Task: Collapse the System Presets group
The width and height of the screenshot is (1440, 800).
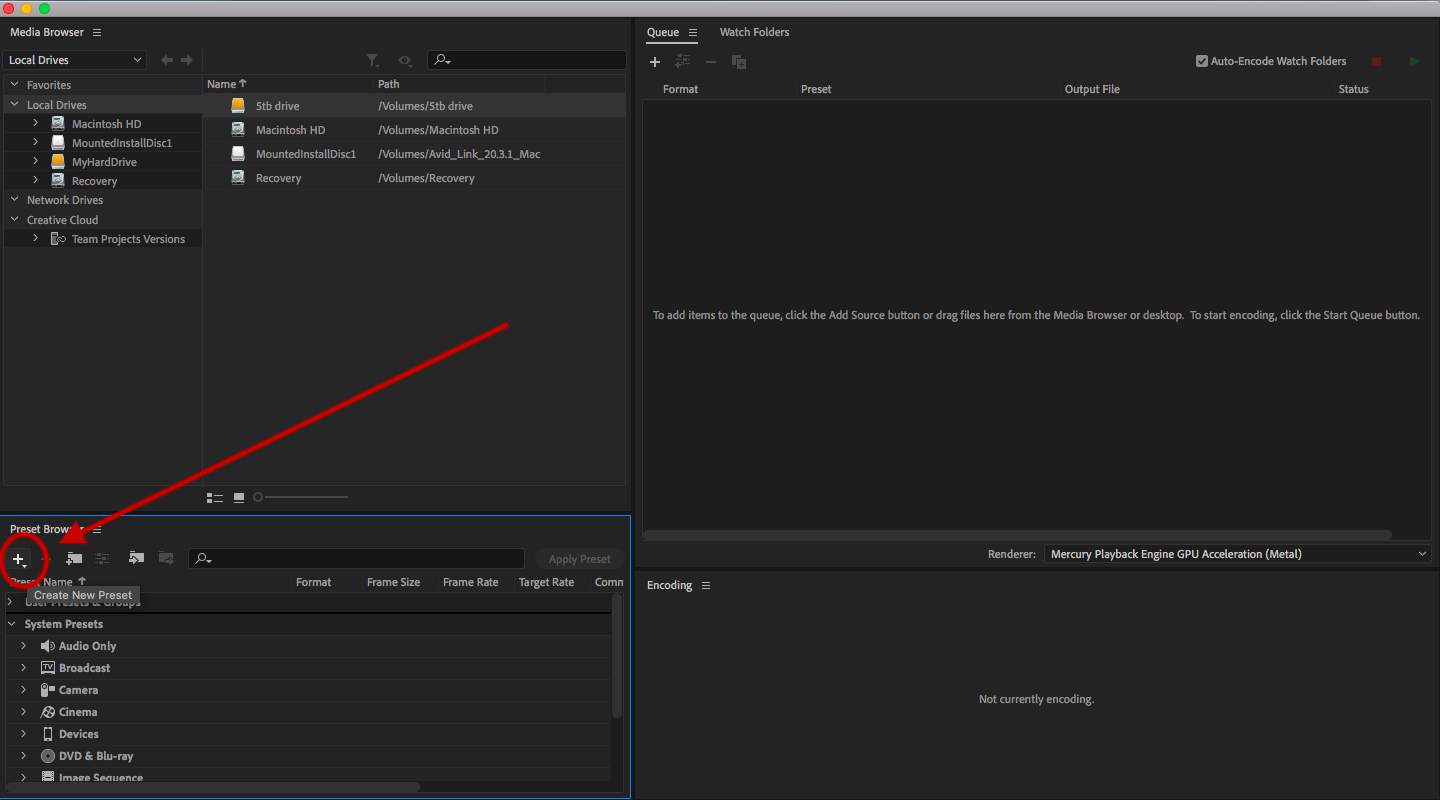Action: pyautogui.click(x=11, y=624)
